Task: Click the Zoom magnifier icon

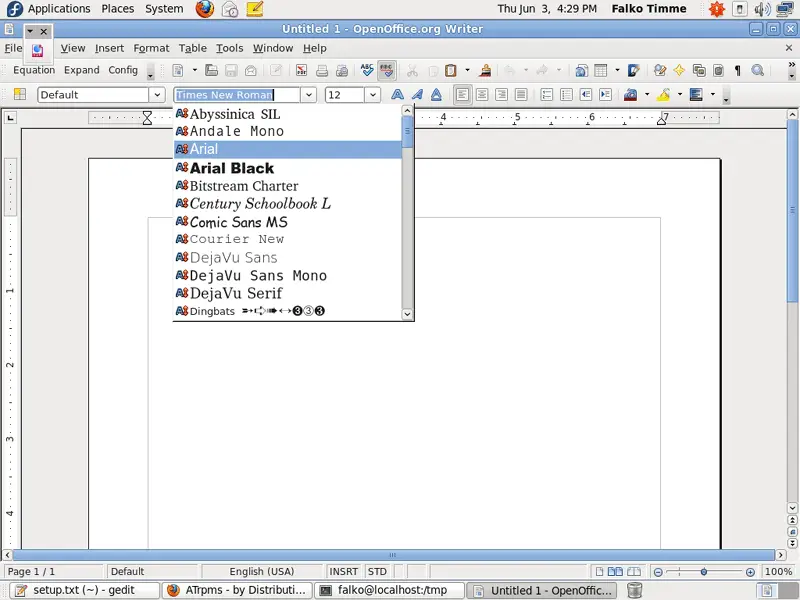Action: click(x=758, y=70)
